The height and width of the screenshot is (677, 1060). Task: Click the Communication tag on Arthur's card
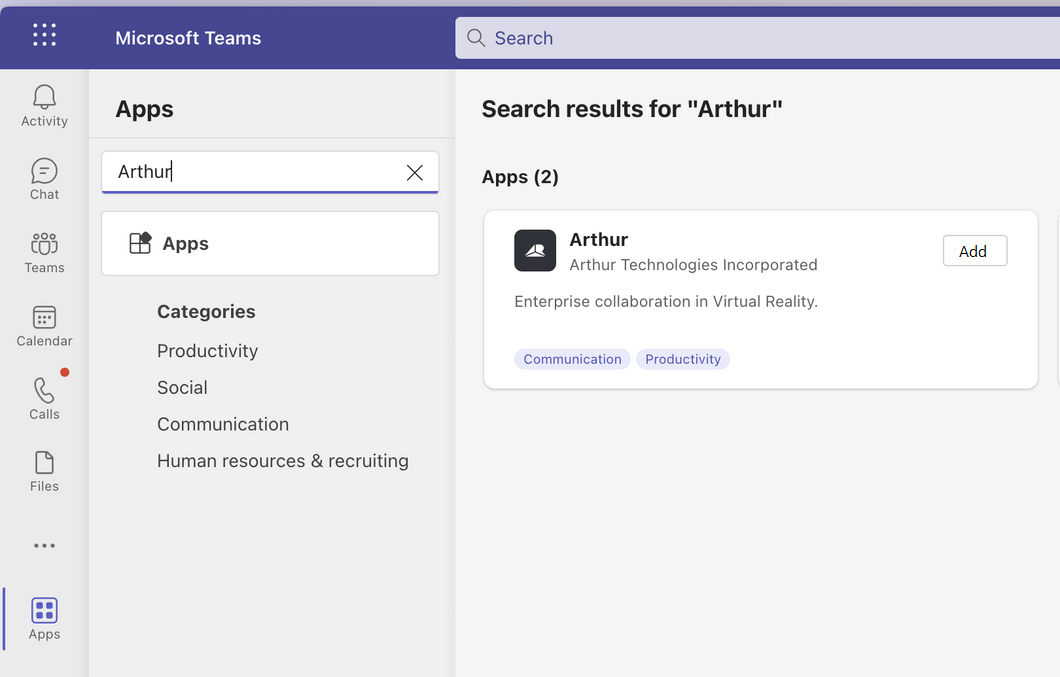[x=572, y=359]
